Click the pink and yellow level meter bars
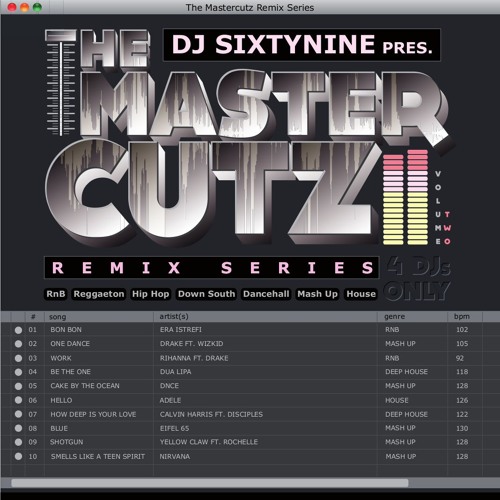The height and width of the screenshot is (500, 500). [406, 197]
